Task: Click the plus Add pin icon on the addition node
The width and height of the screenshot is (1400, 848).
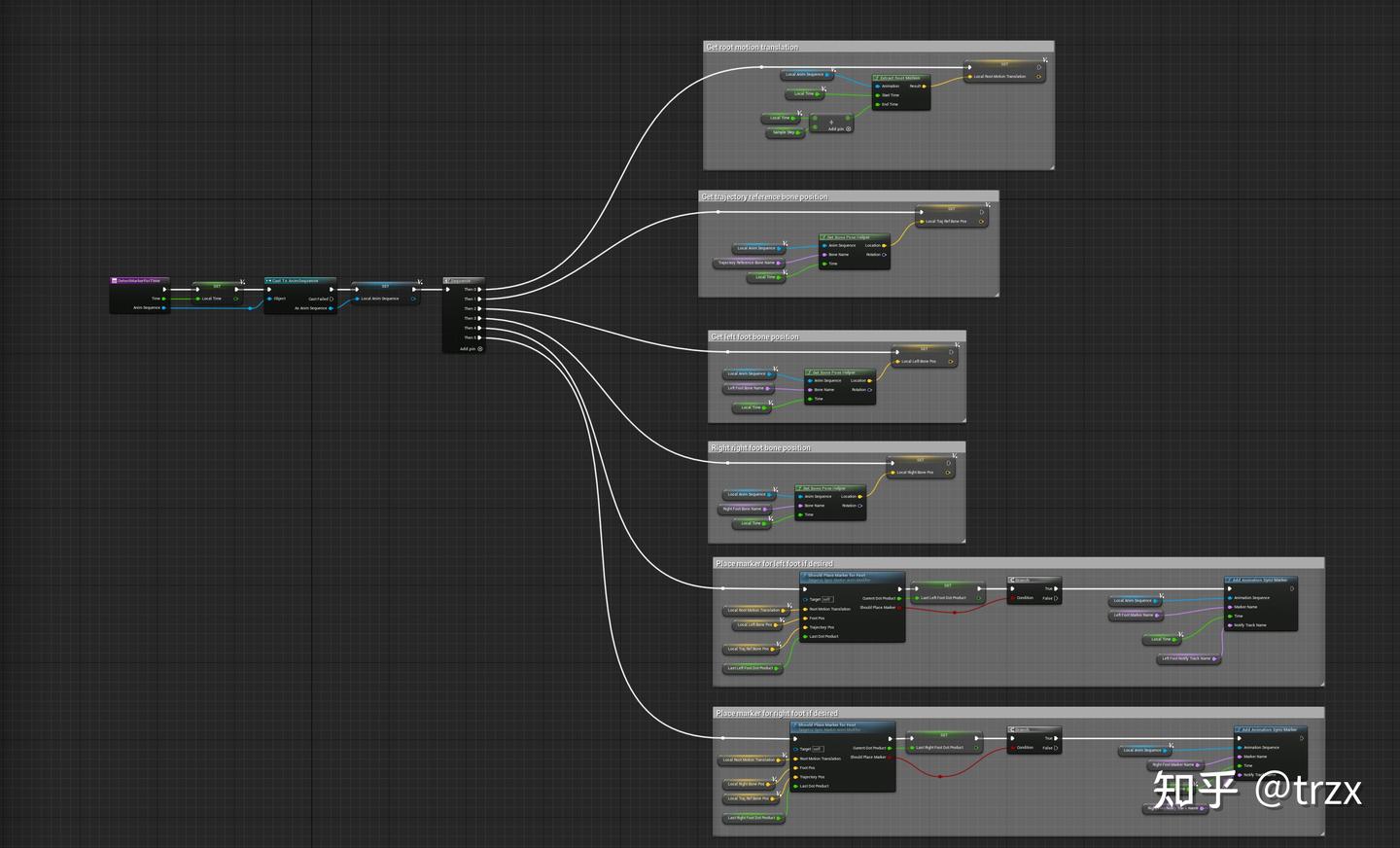Action: [846, 128]
